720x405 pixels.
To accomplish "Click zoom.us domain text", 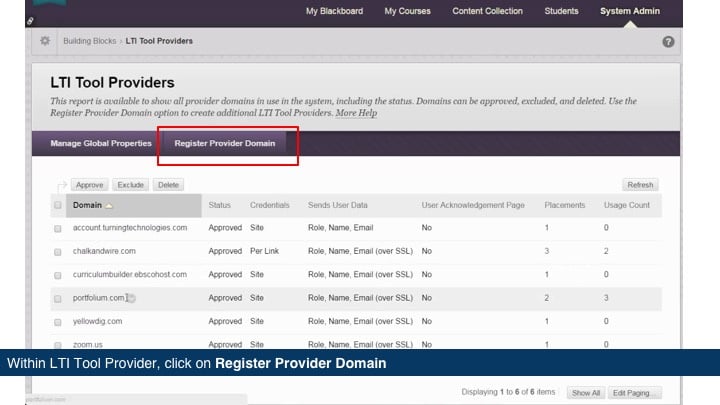I will [x=88, y=344].
